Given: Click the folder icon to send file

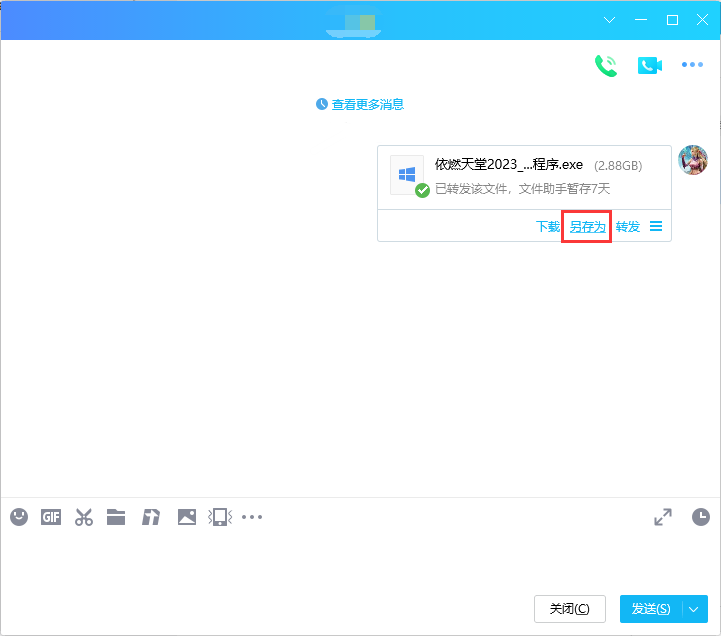Looking at the screenshot, I should click(x=116, y=517).
